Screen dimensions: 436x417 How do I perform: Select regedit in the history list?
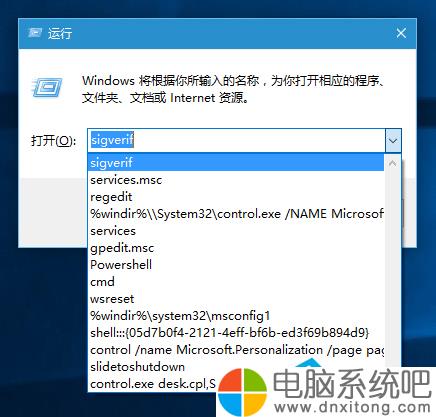pos(236,197)
